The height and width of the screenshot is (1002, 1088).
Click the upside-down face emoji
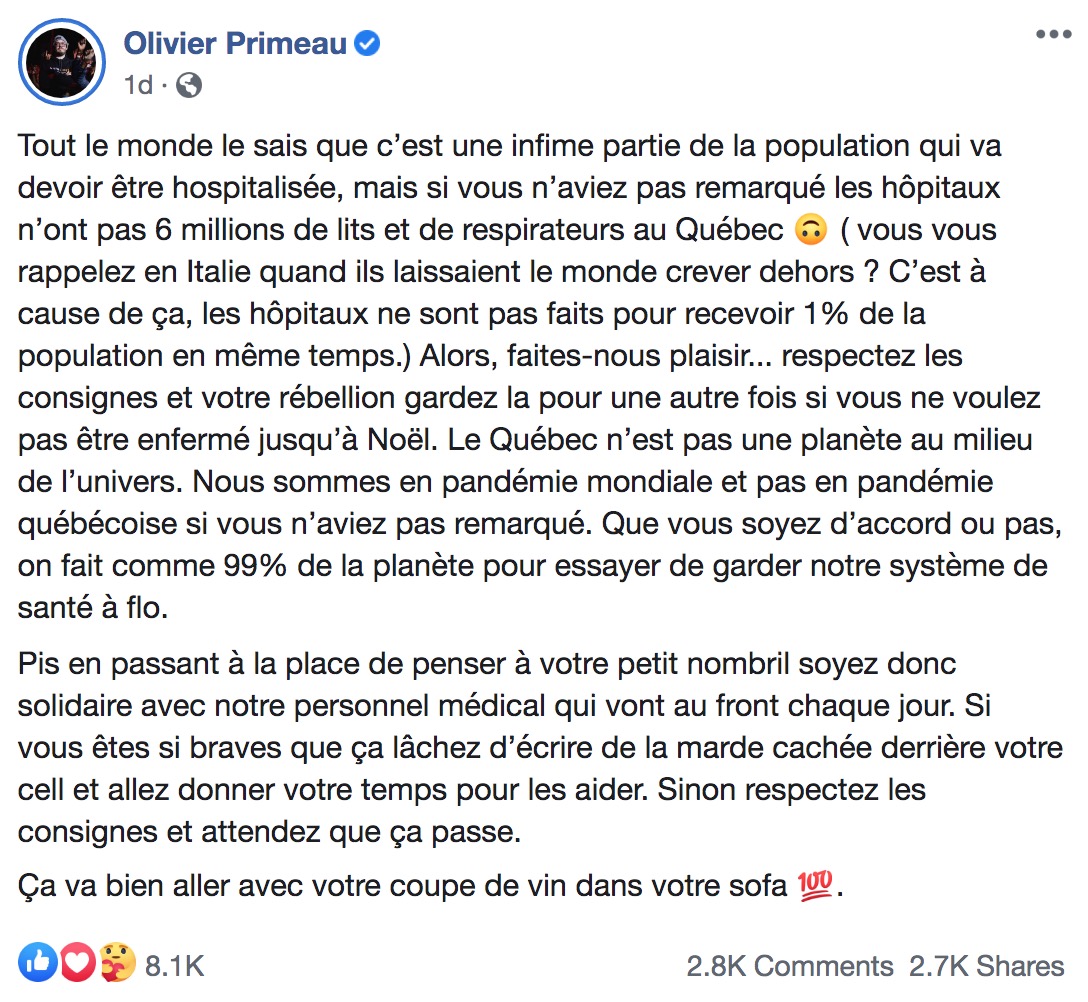coord(810,230)
